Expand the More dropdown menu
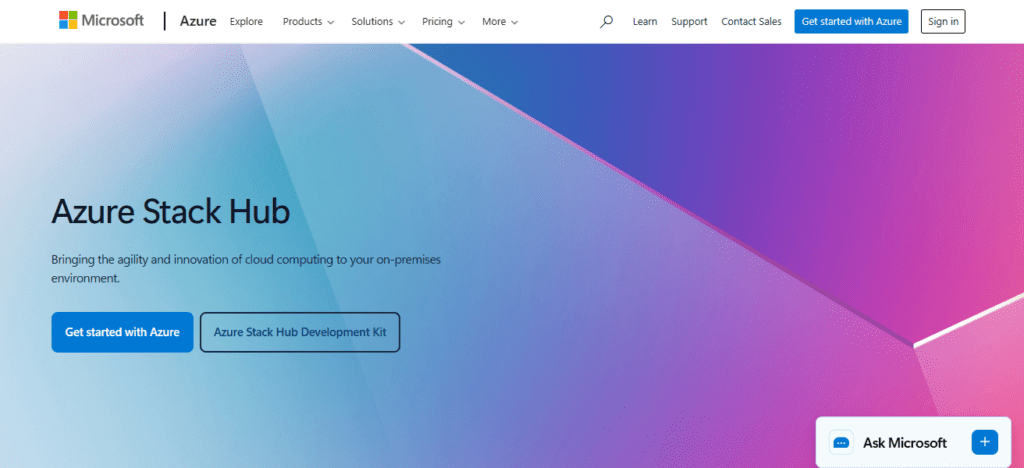Viewport: 1024px width, 468px height. (x=500, y=22)
